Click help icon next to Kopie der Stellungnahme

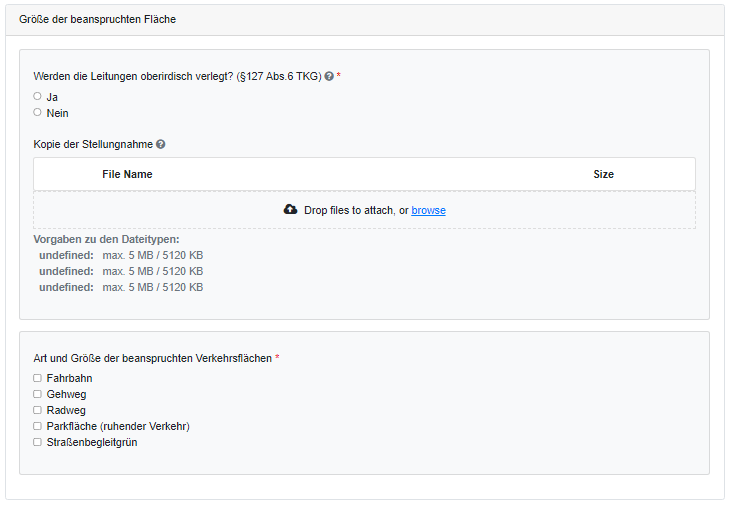[x=161, y=144]
